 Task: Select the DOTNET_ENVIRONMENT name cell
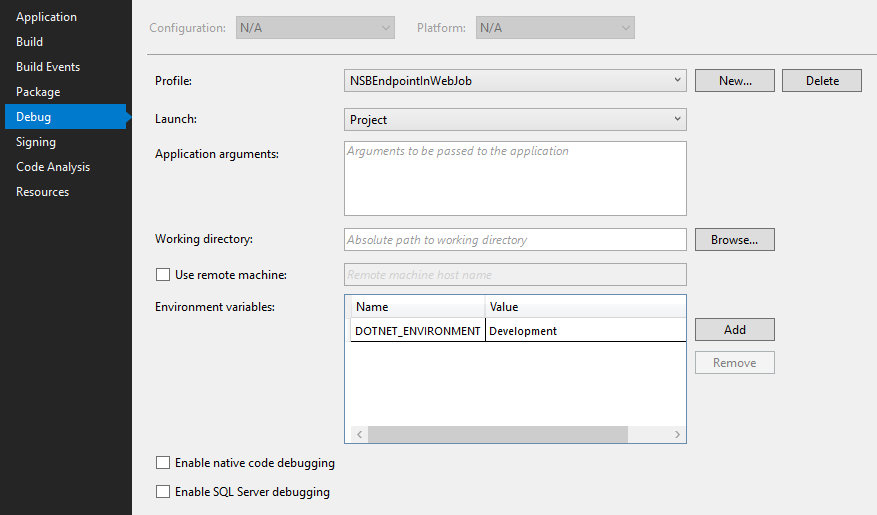click(418, 330)
